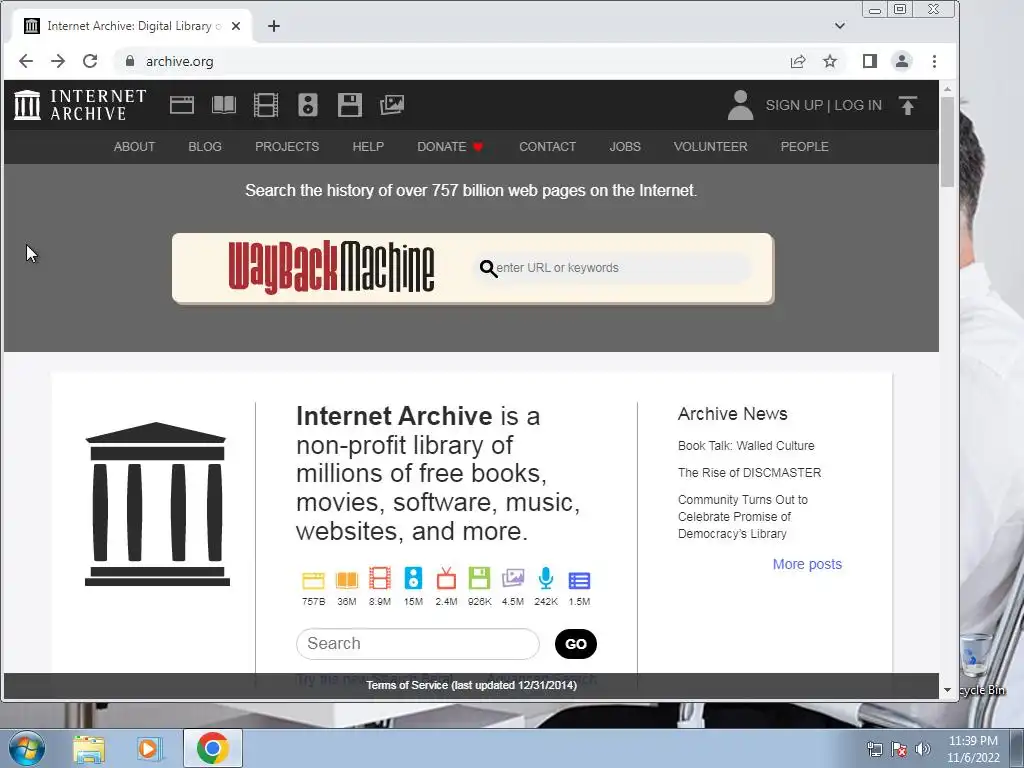The width and height of the screenshot is (1024, 768).
Task: Open the JOBS menu item
Action: (625, 147)
